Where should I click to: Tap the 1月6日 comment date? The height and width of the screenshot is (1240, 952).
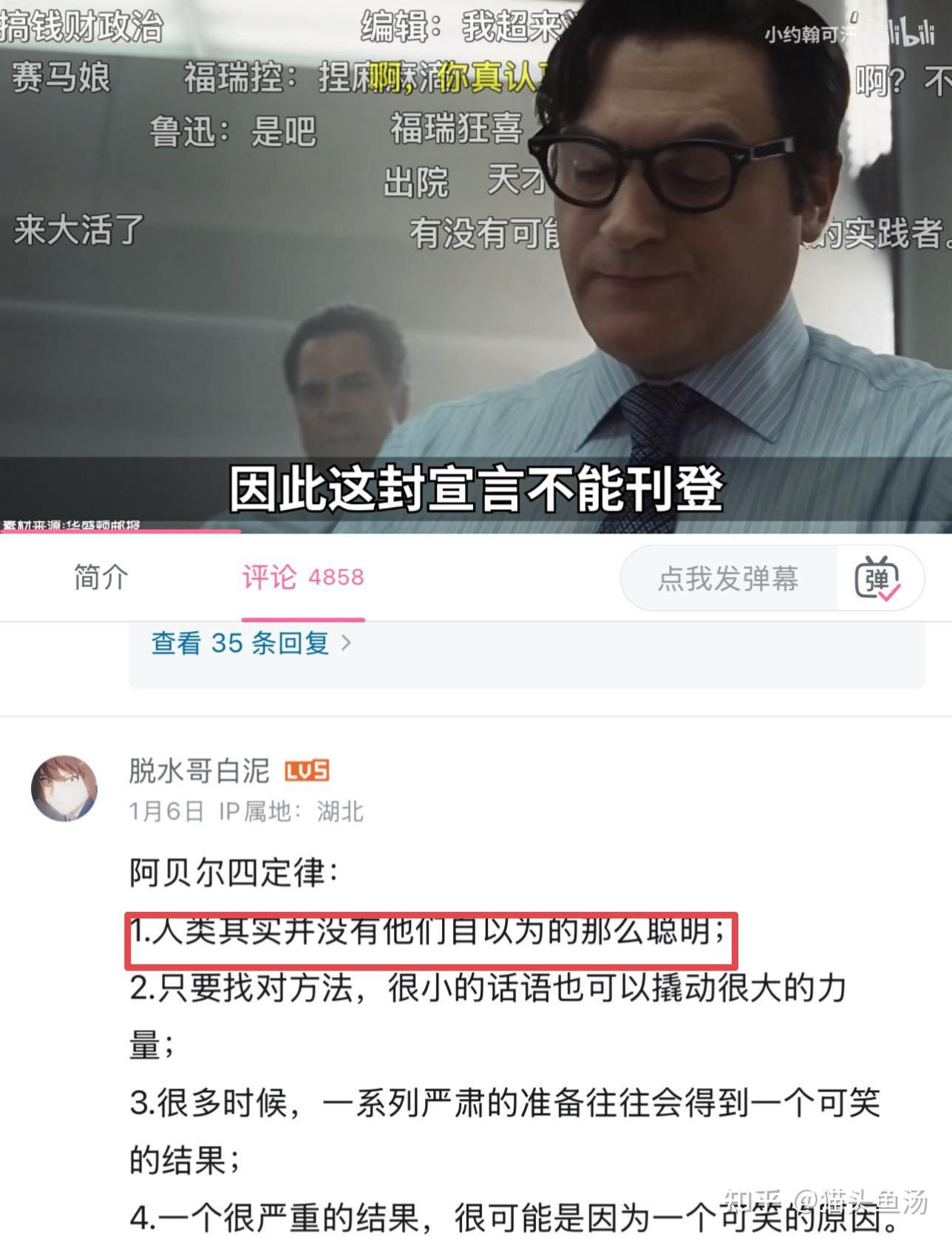click(166, 811)
